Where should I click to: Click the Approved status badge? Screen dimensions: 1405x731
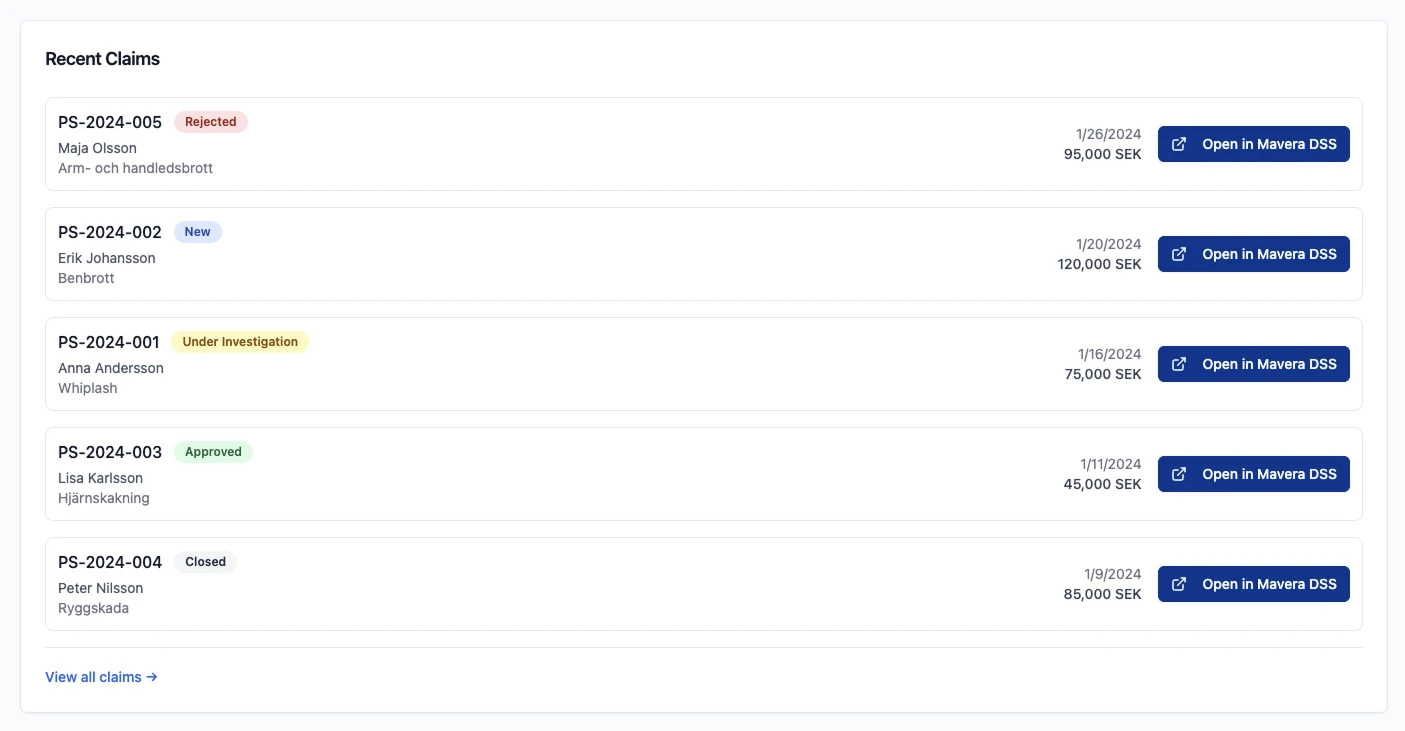[x=213, y=452]
